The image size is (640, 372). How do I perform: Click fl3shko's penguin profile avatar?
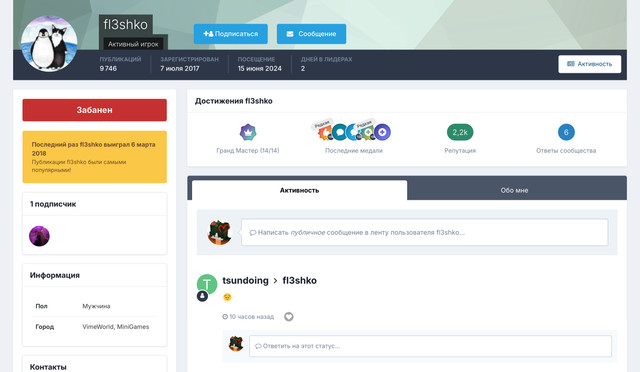49,44
